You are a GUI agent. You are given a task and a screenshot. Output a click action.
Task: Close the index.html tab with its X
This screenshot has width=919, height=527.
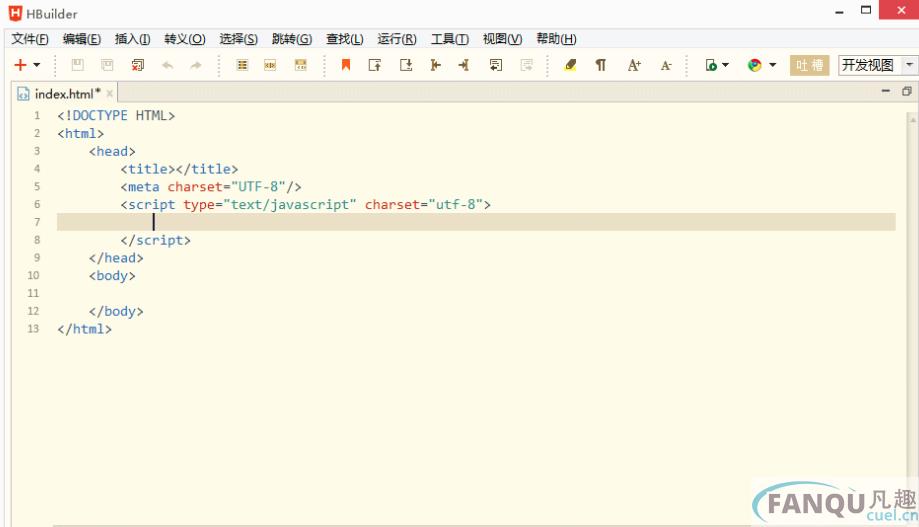(110, 93)
